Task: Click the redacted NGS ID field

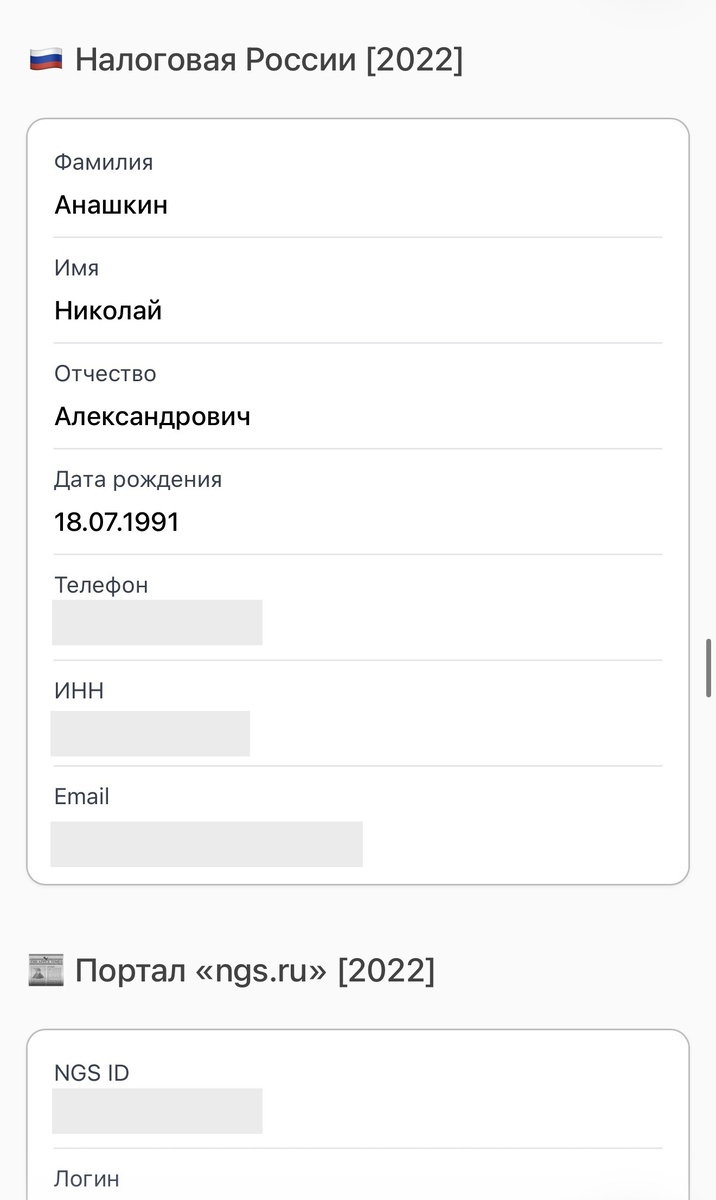Action: click(x=156, y=1111)
